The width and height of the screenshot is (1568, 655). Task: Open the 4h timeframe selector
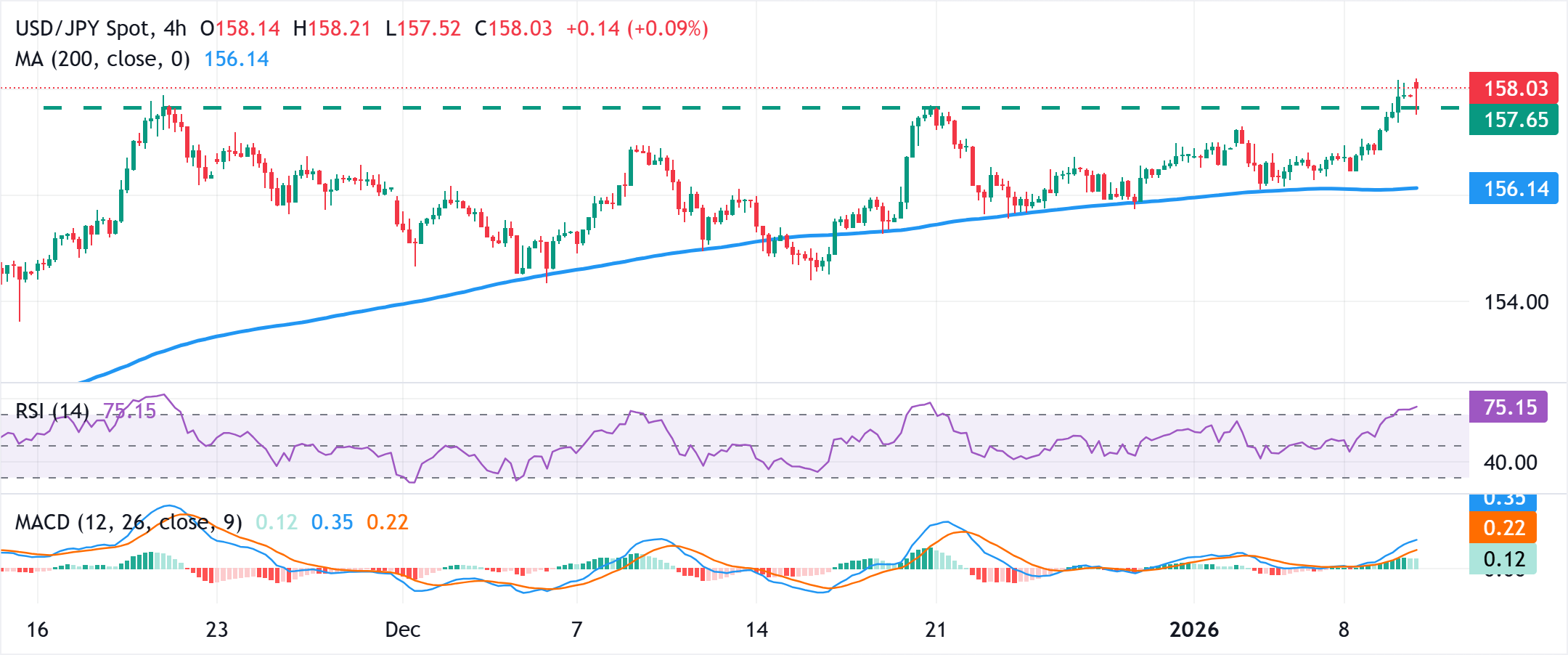(176, 27)
